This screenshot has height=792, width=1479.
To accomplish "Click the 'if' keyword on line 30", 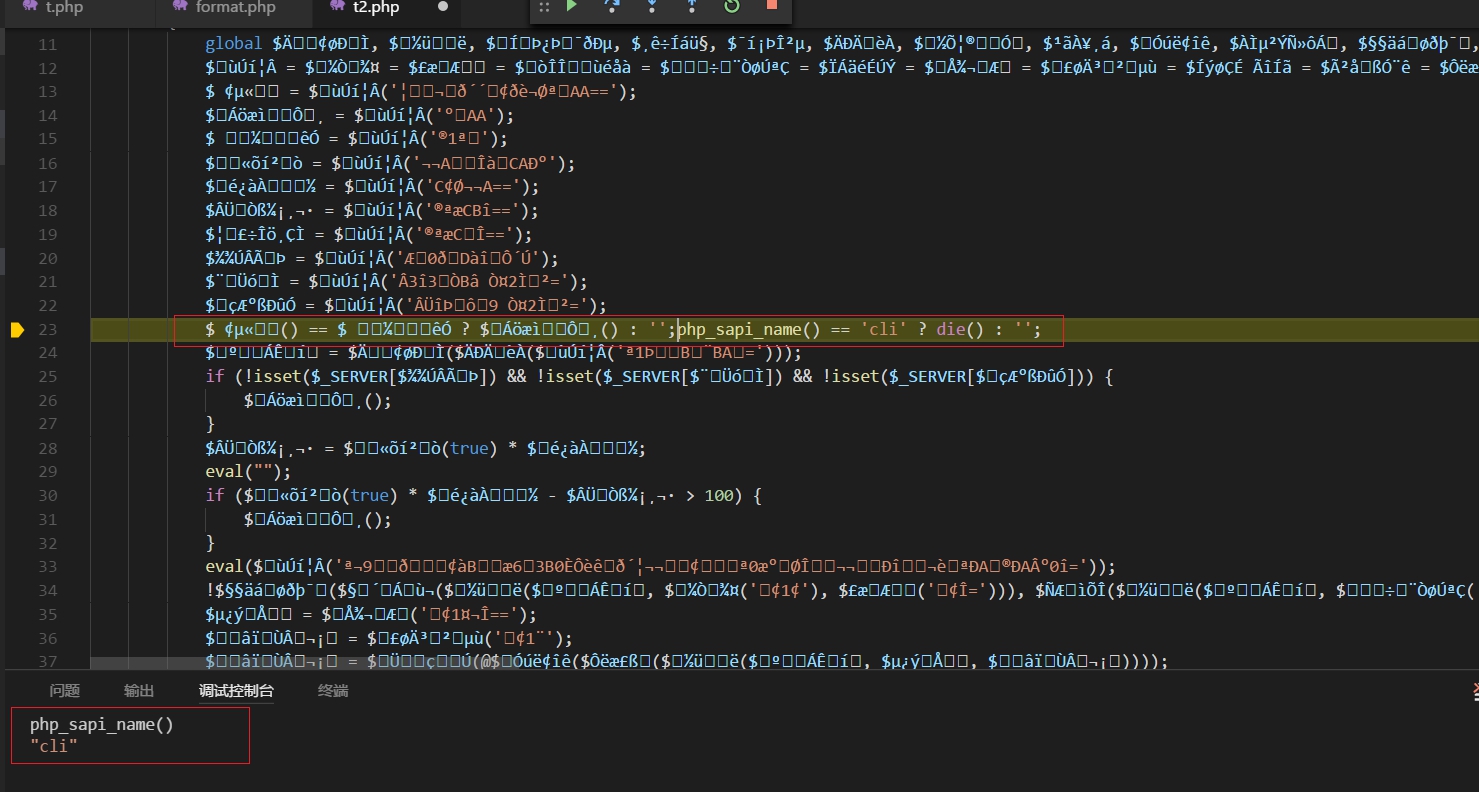I will click(215, 495).
